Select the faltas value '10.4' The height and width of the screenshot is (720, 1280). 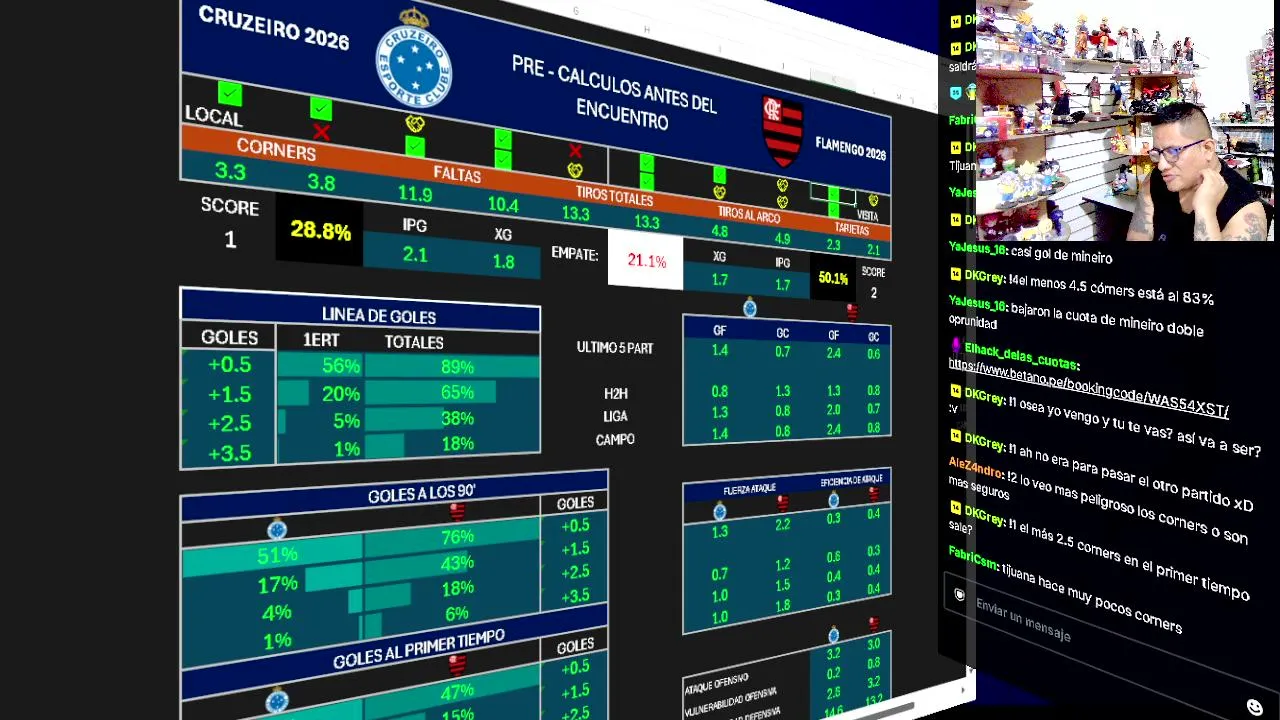tap(503, 204)
